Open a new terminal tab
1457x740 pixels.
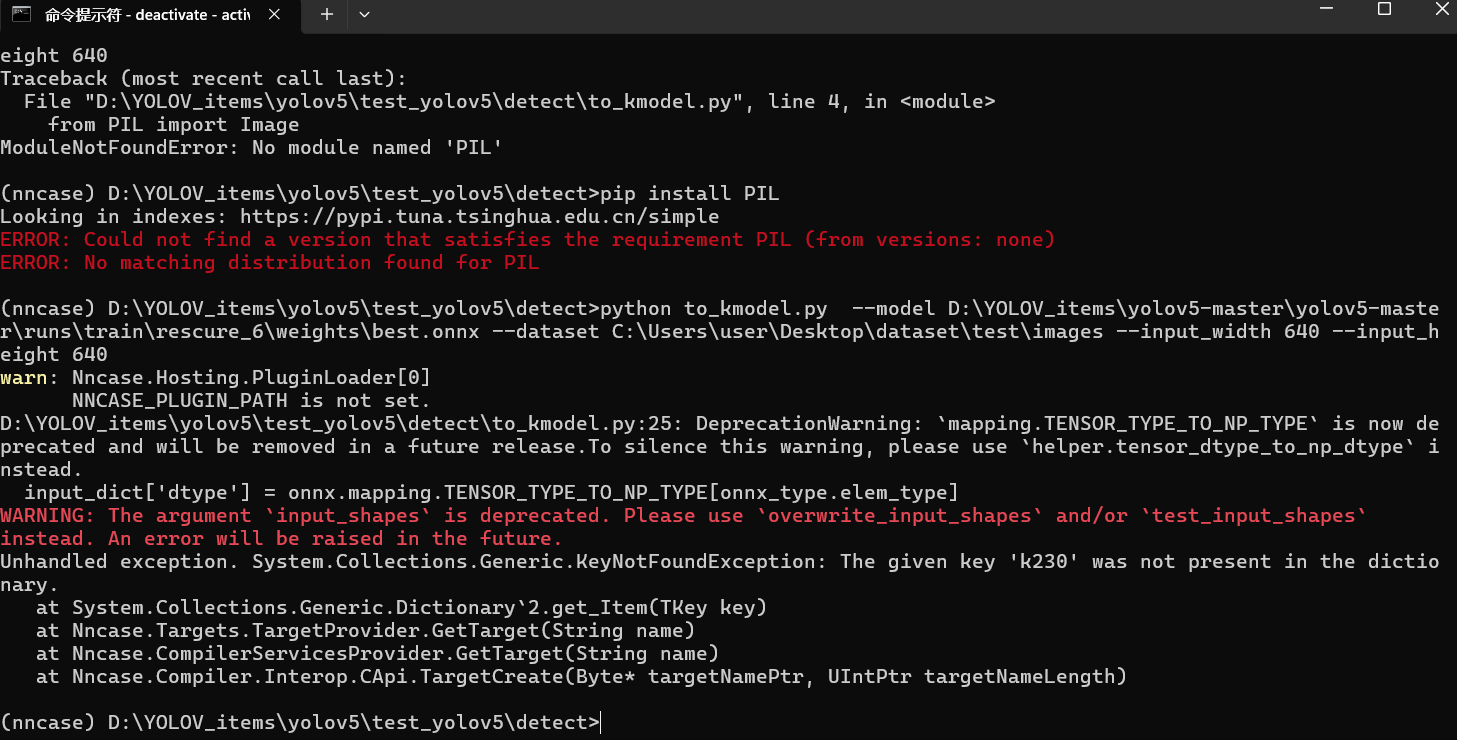[326, 14]
